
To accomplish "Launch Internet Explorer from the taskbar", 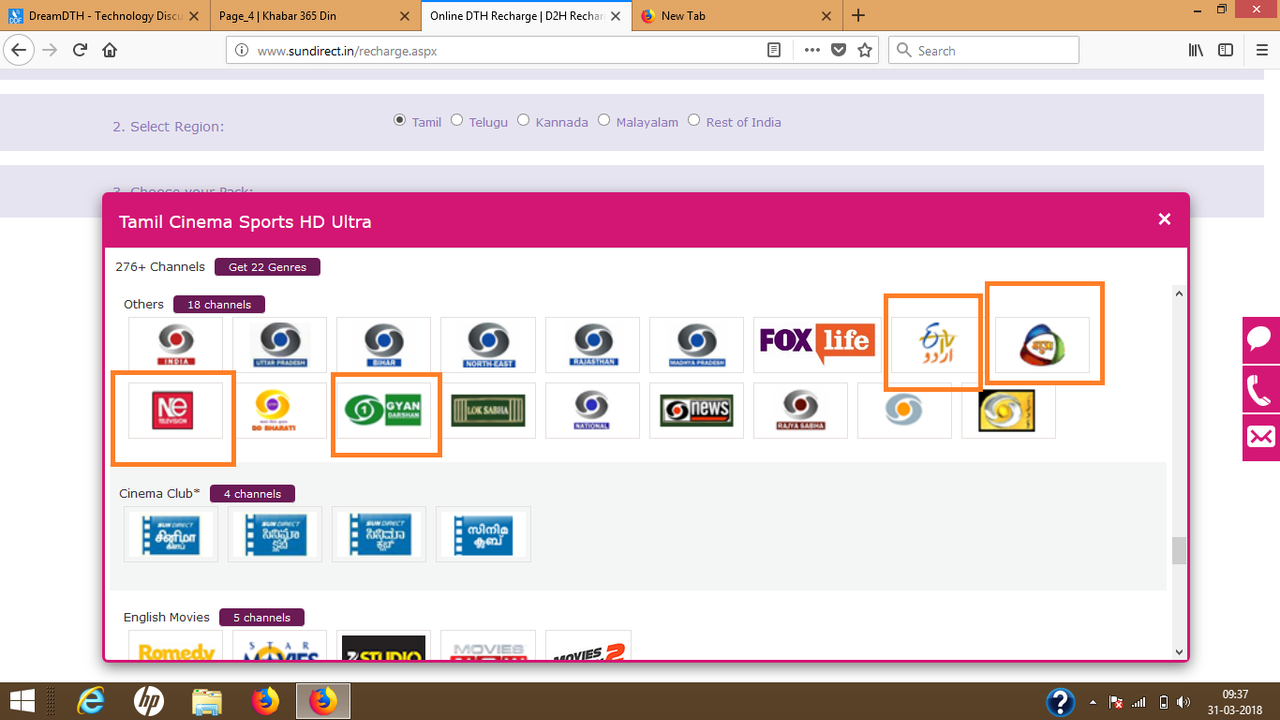I will pos(92,701).
